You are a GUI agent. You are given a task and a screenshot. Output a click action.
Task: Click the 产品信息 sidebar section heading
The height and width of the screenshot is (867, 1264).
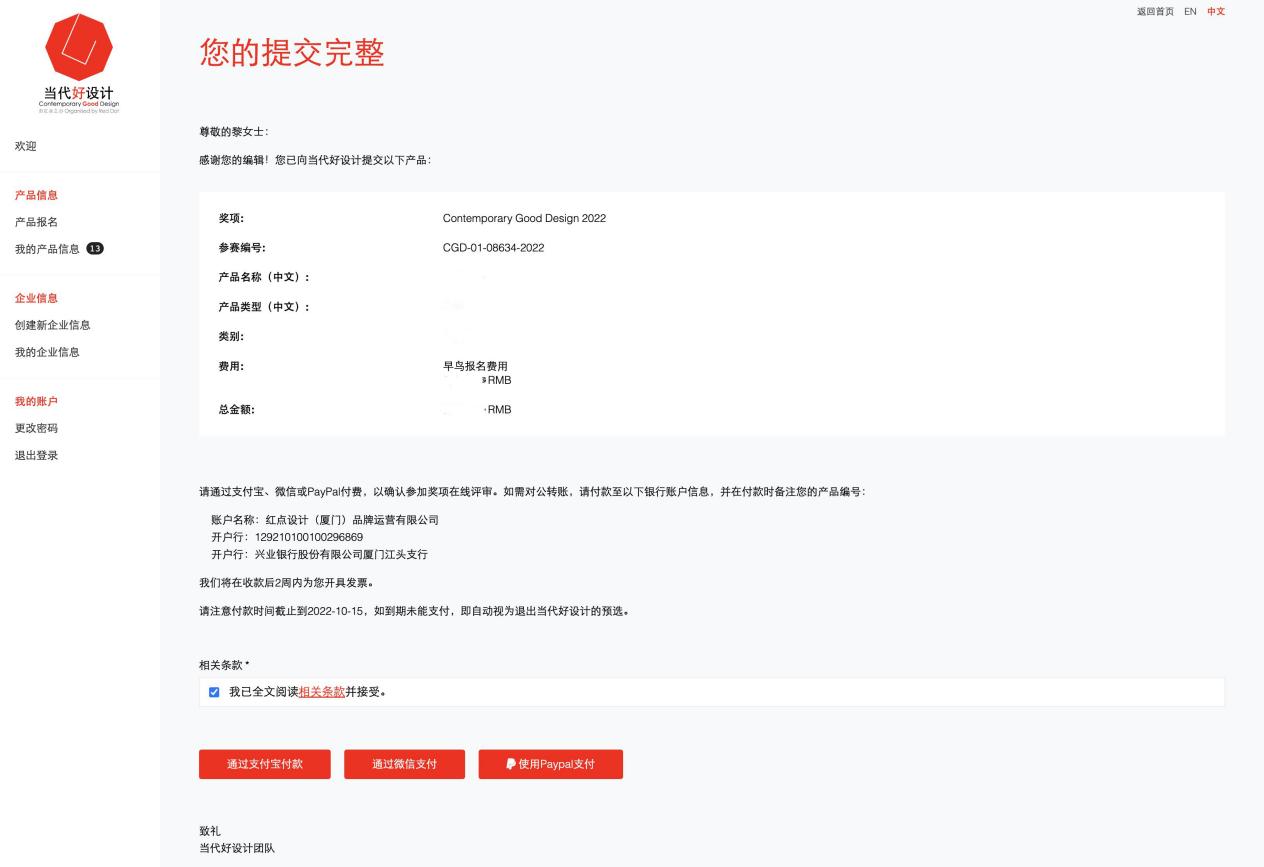[36, 195]
